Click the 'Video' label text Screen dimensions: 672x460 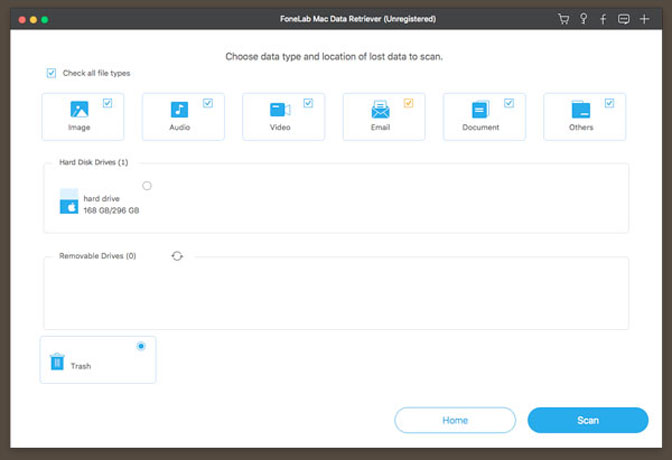280,127
